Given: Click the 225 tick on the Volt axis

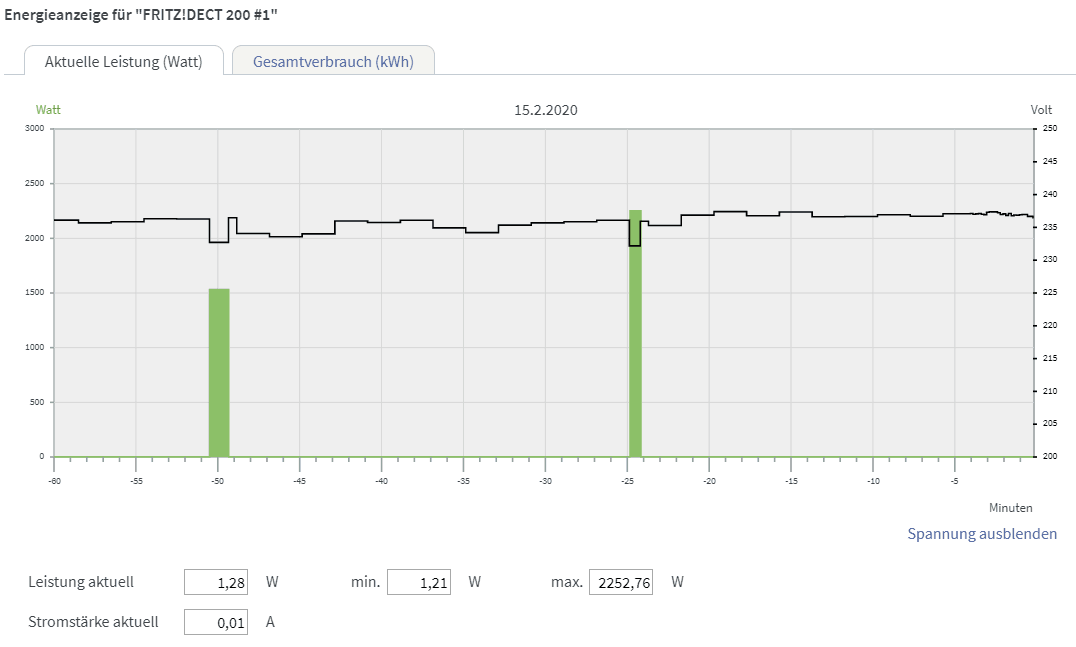Looking at the screenshot, I should pos(1050,293).
